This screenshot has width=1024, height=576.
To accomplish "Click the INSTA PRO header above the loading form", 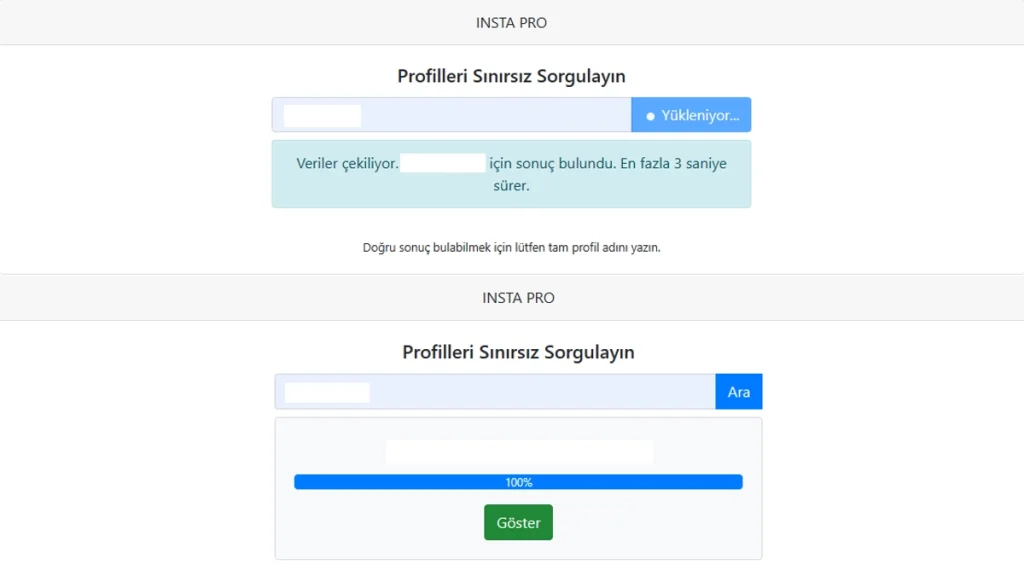I will pos(511,23).
